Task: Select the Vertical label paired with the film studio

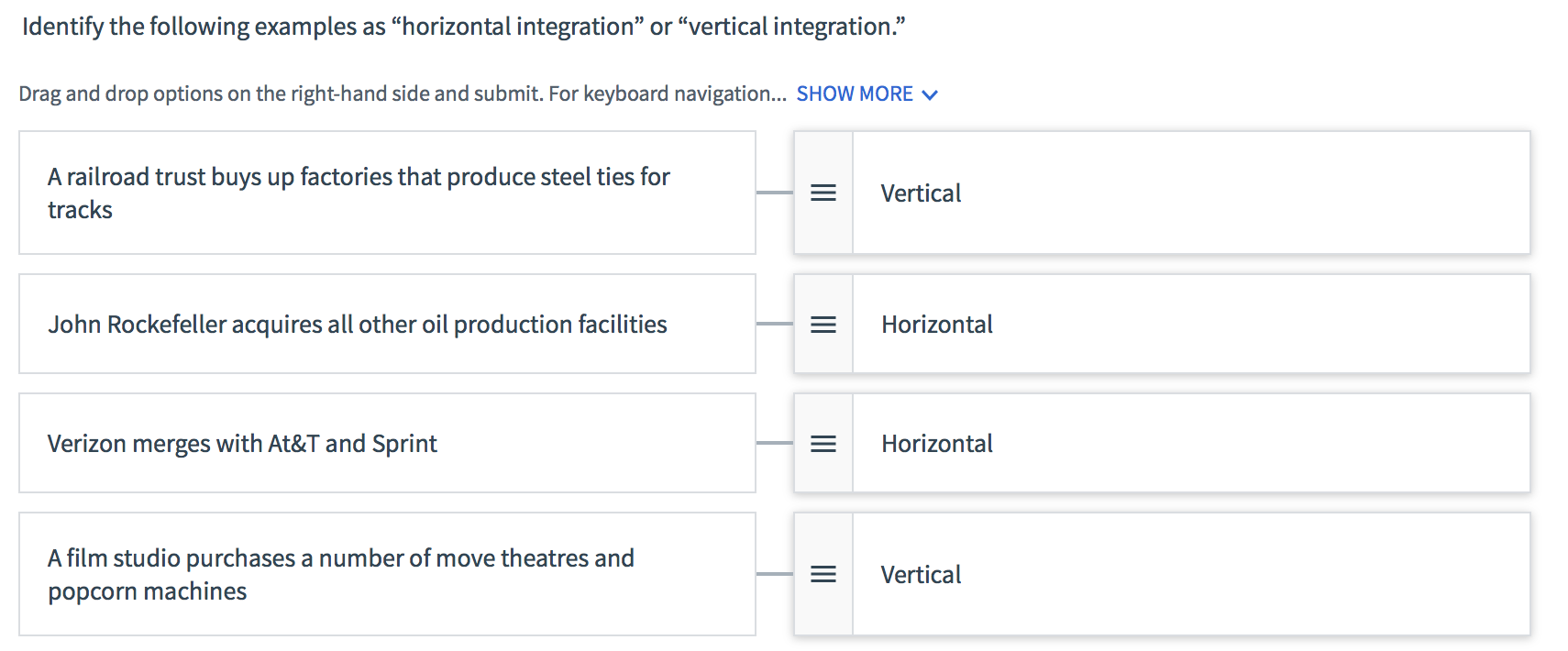Action: pyautogui.click(x=921, y=575)
